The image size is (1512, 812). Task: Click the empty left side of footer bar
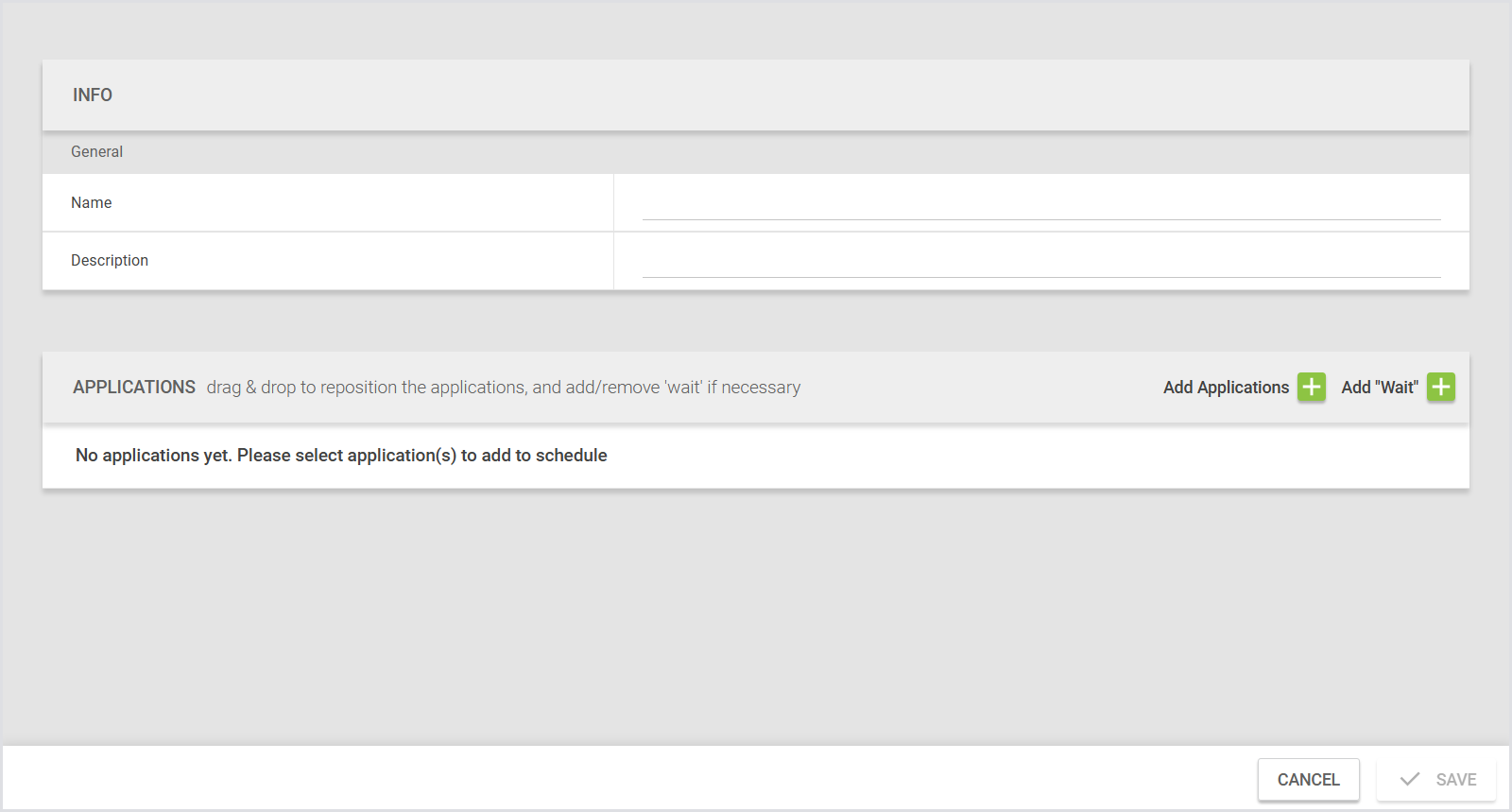(472, 779)
